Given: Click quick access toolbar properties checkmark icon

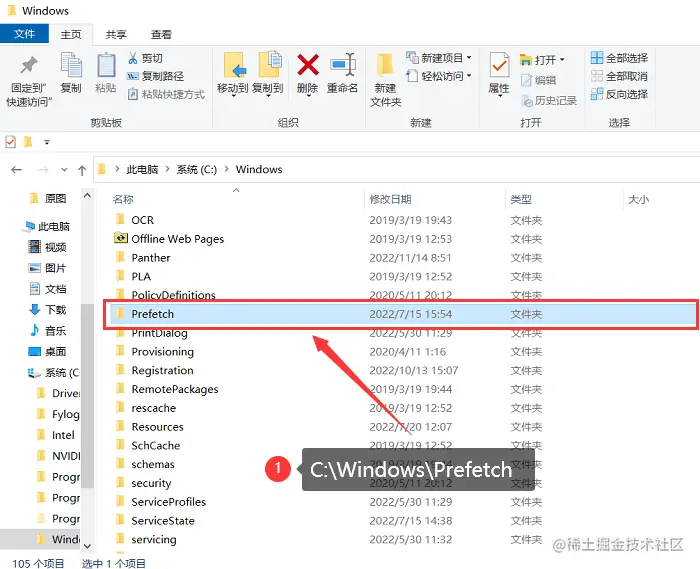Looking at the screenshot, I should pos(10,142).
